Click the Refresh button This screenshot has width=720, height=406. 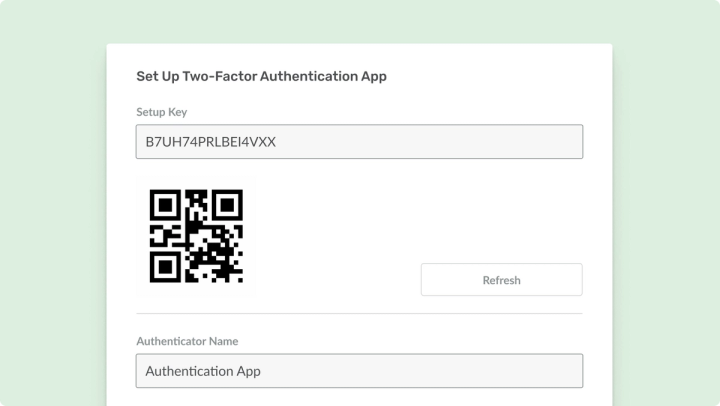pos(501,280)
